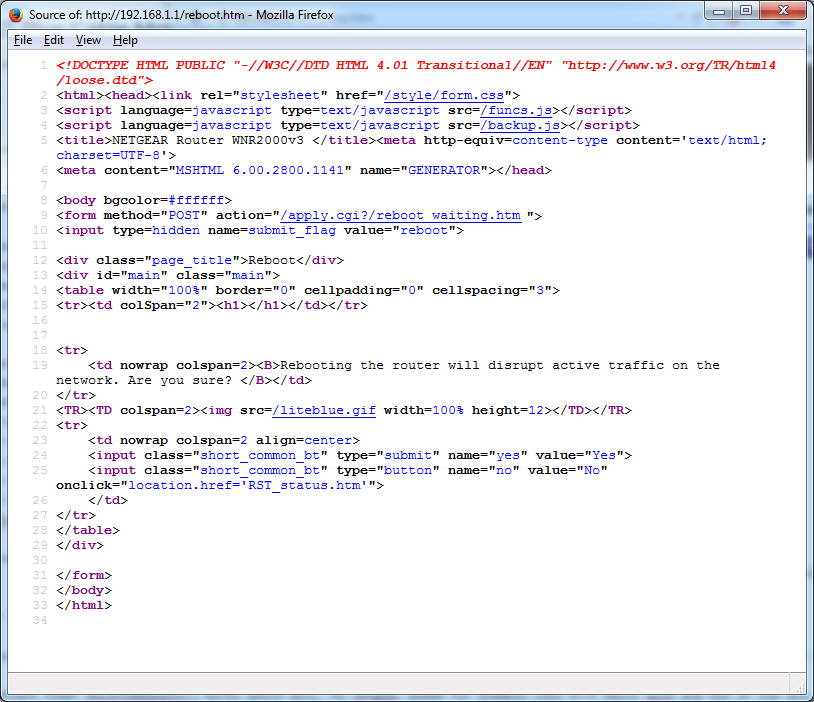
Task: Open the /backup.js script link
Action: (520, 126)
